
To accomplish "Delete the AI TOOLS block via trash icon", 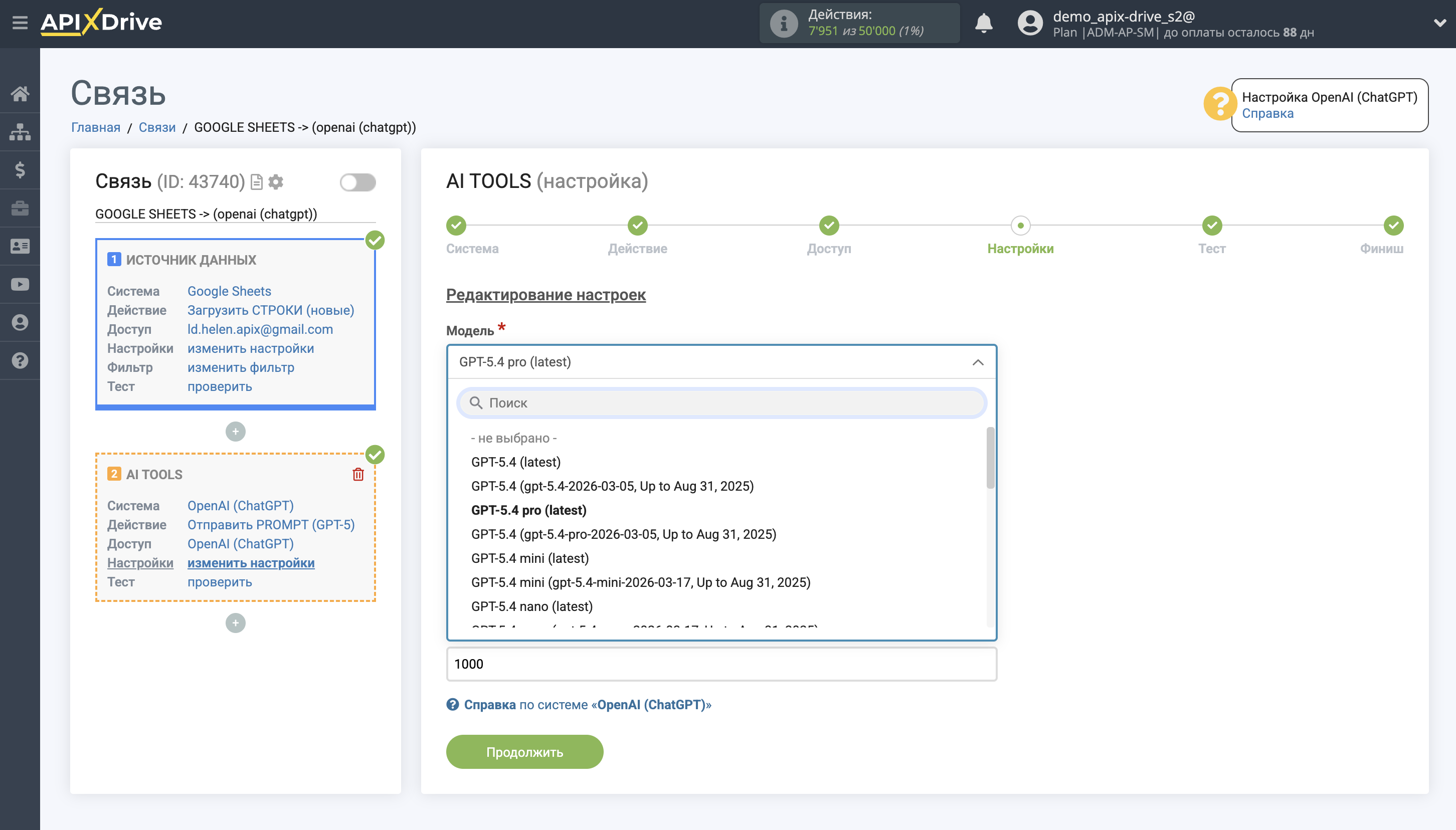I will (358, 474).
